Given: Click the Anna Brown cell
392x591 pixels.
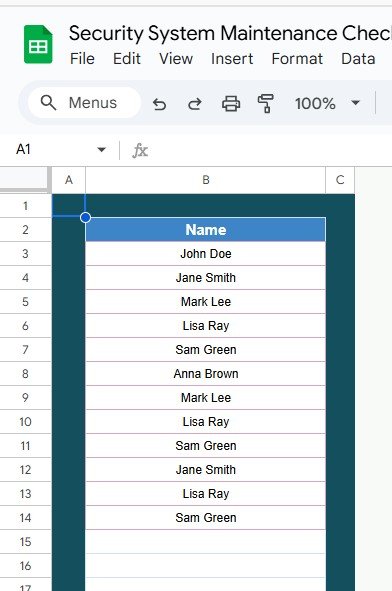Looking at the screenshot, I should (x=205, y=374).
